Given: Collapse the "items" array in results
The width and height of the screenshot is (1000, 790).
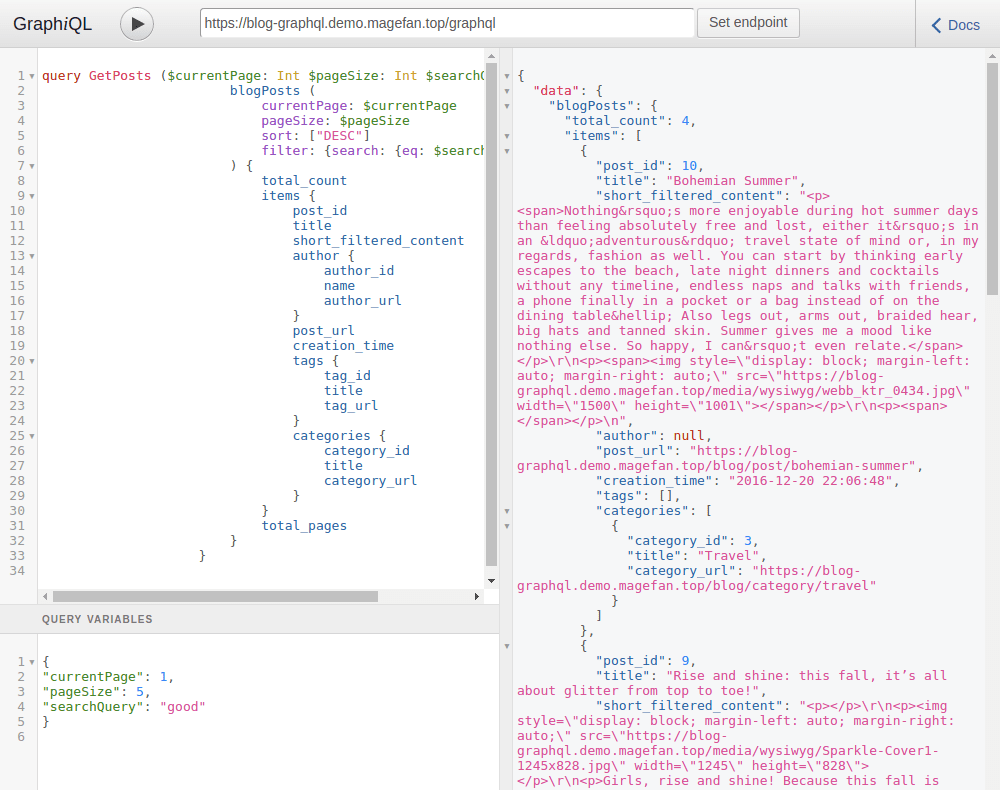Looking at the screenshot, I should [x=507, y=136].
